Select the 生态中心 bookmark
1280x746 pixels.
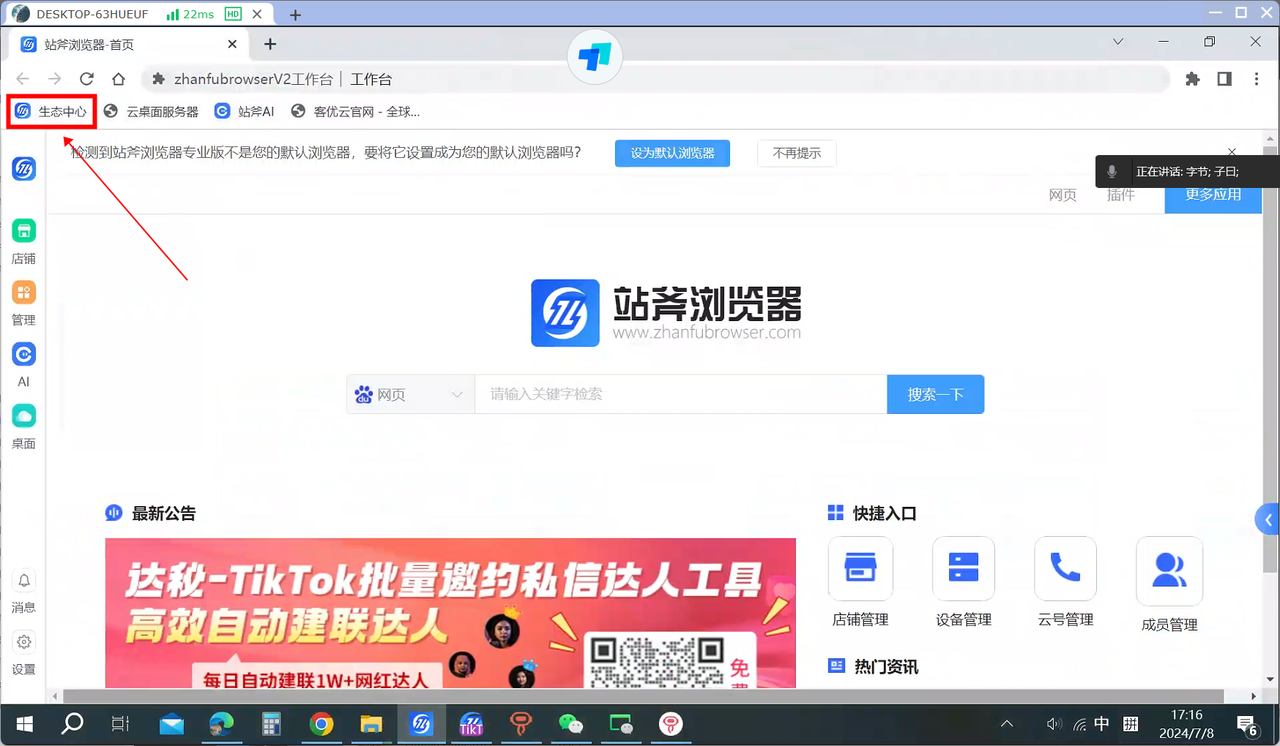point(52,112)
